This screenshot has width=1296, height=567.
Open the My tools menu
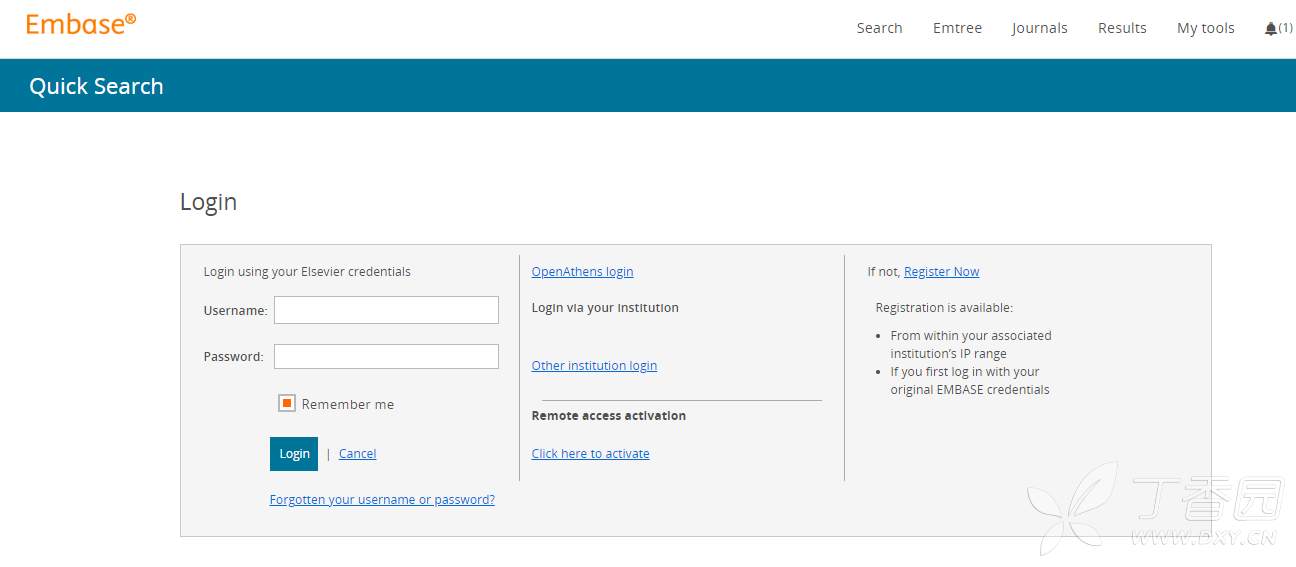(1205, 28)
